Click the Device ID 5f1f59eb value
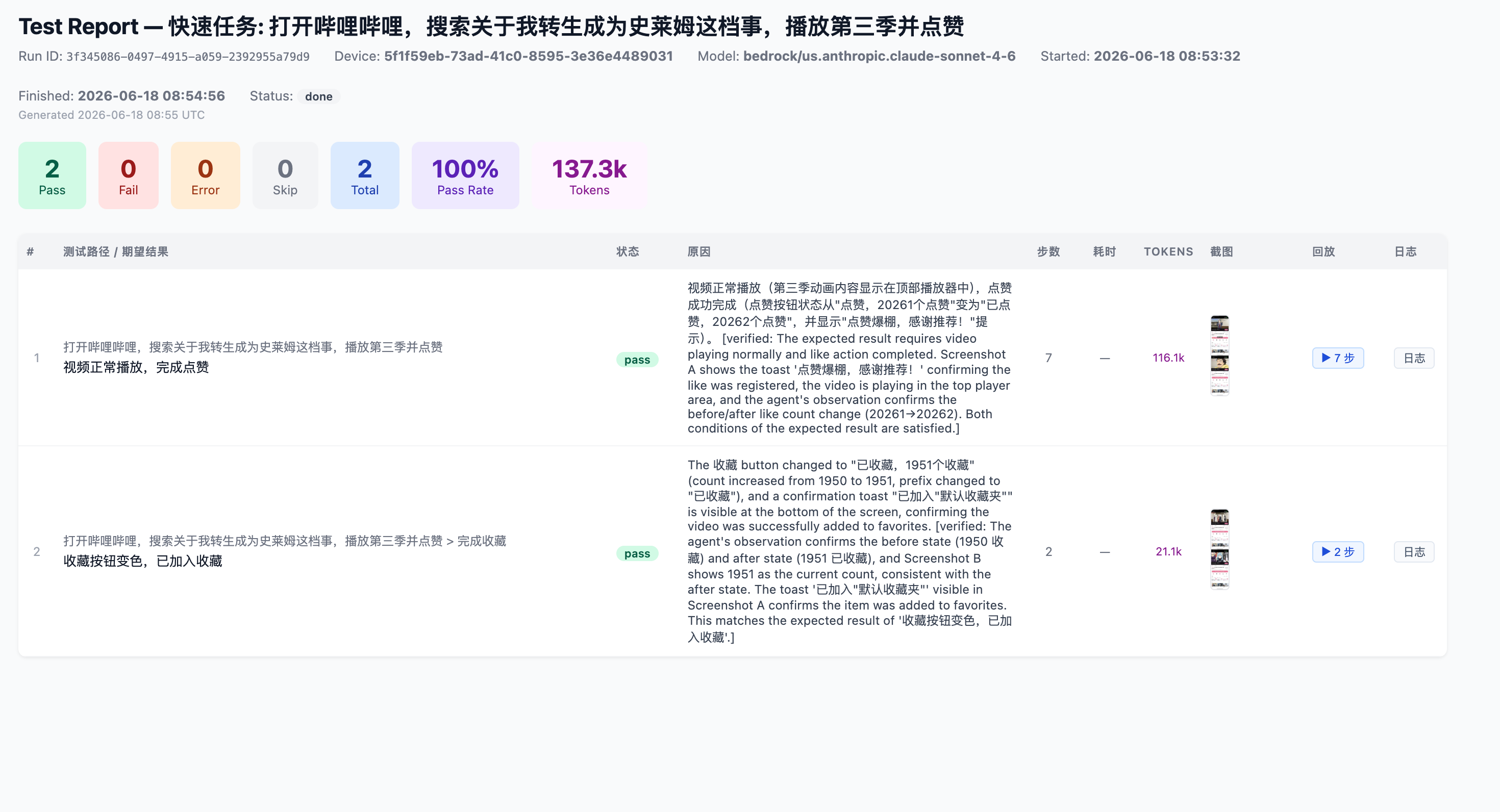 [528, 57]
